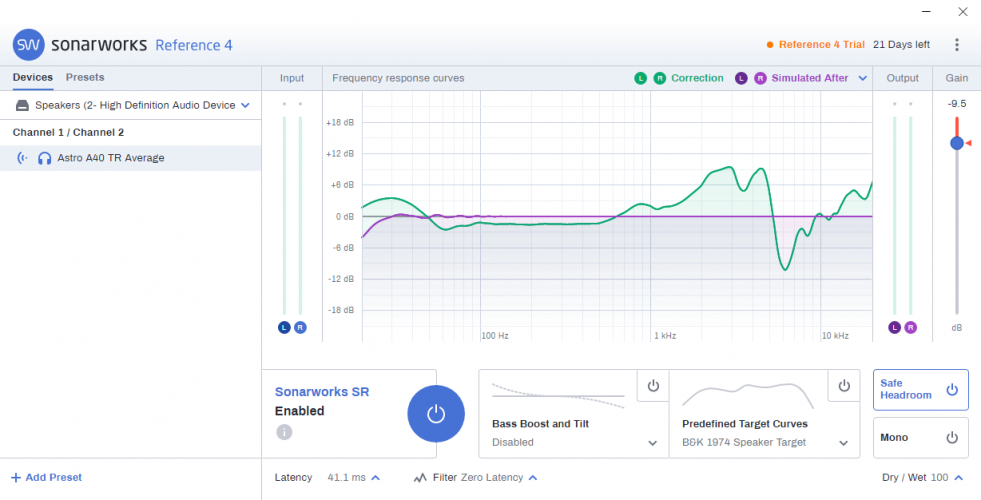Toggle the Mono power switch
The width and height of the screenshot is (981, 500).
click(951, 438)
